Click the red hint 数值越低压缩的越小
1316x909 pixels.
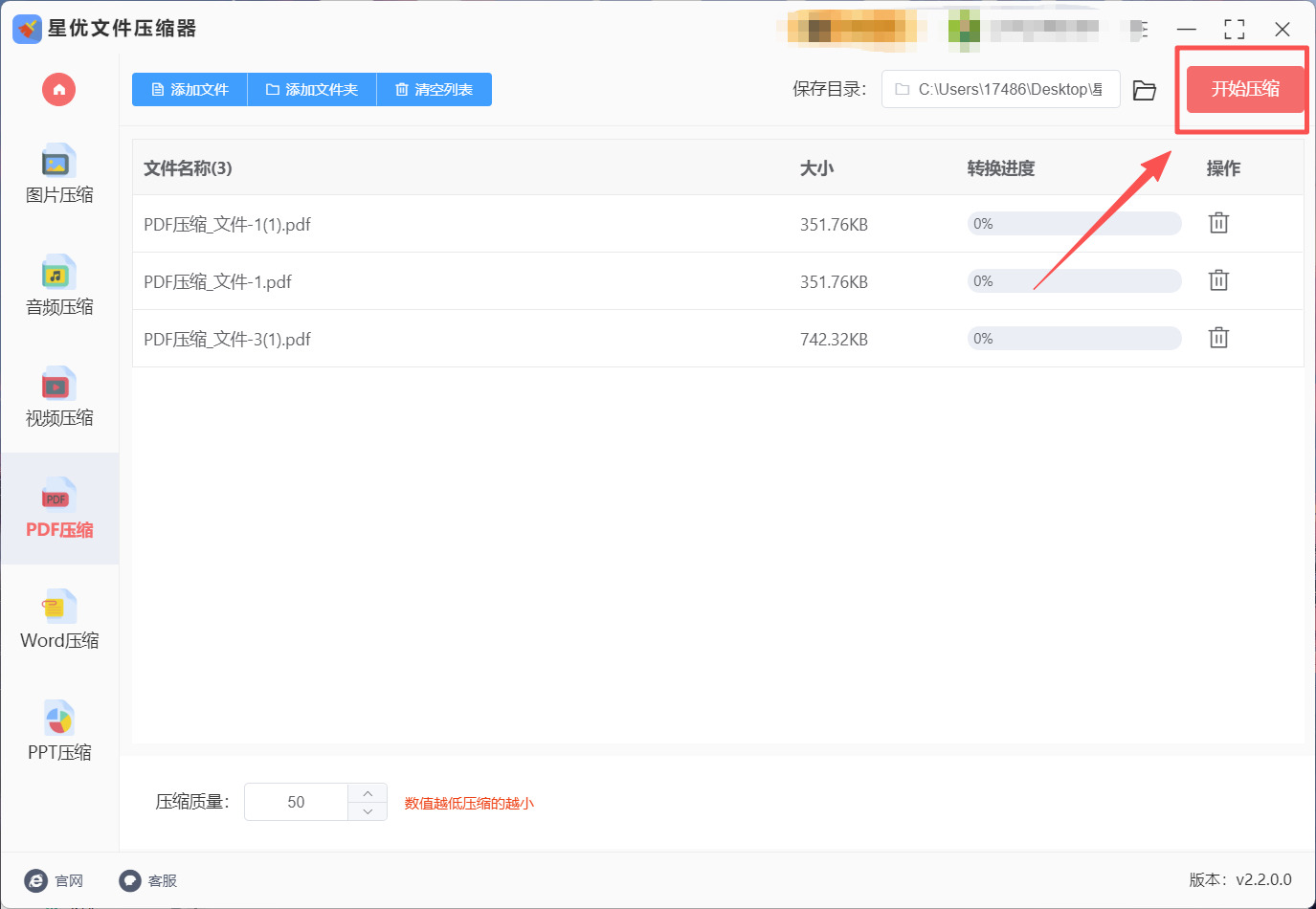pyautogui.click(x=469, y=803)
